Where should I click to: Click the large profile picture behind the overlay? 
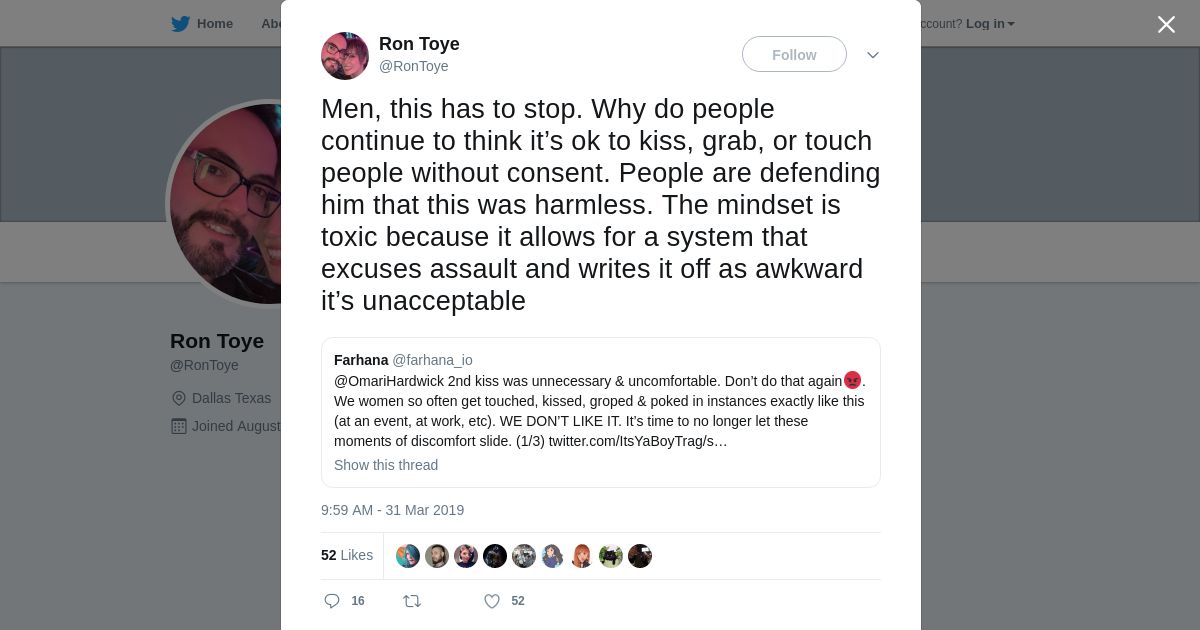[x=228, y=203]
